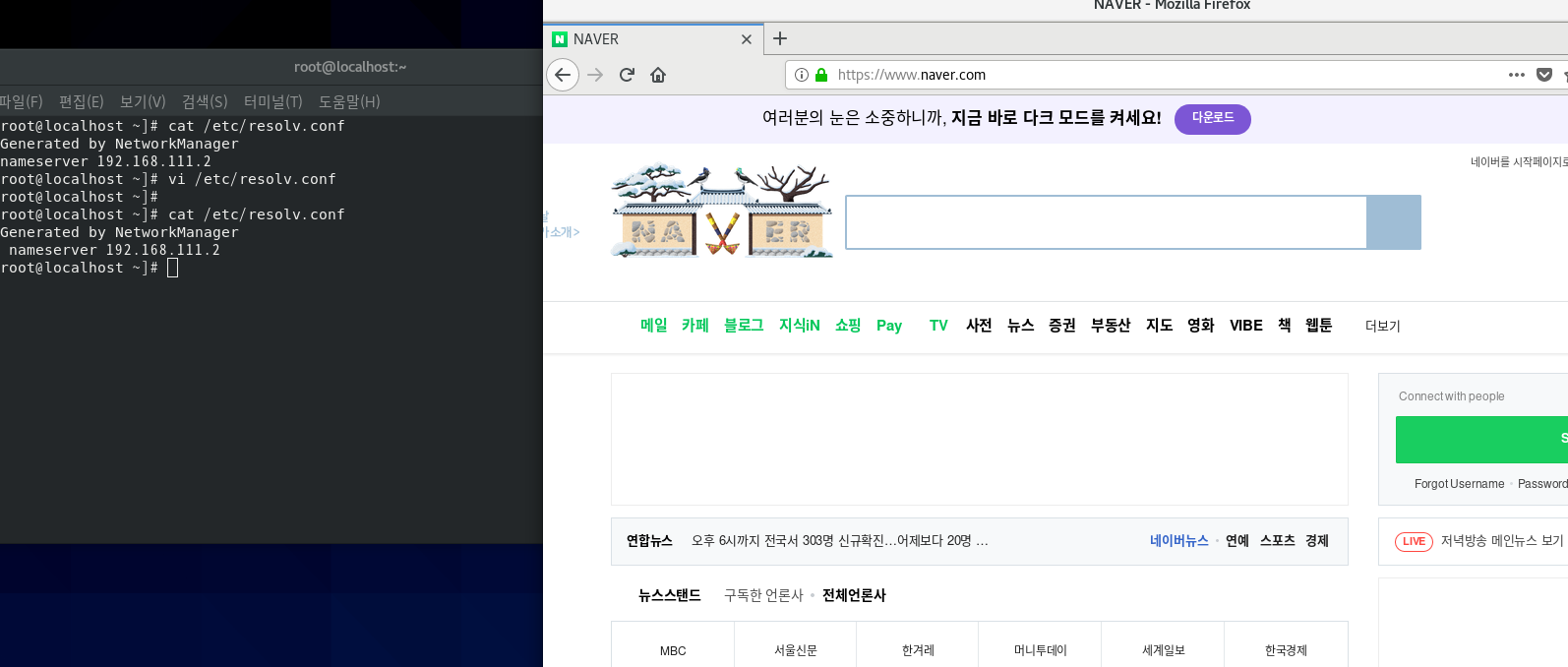Image resolution: width=1568 pixels, height=667 pixels.
Task: Switch to 구독한 언론사 tab
Action: (x=763, y=595)
